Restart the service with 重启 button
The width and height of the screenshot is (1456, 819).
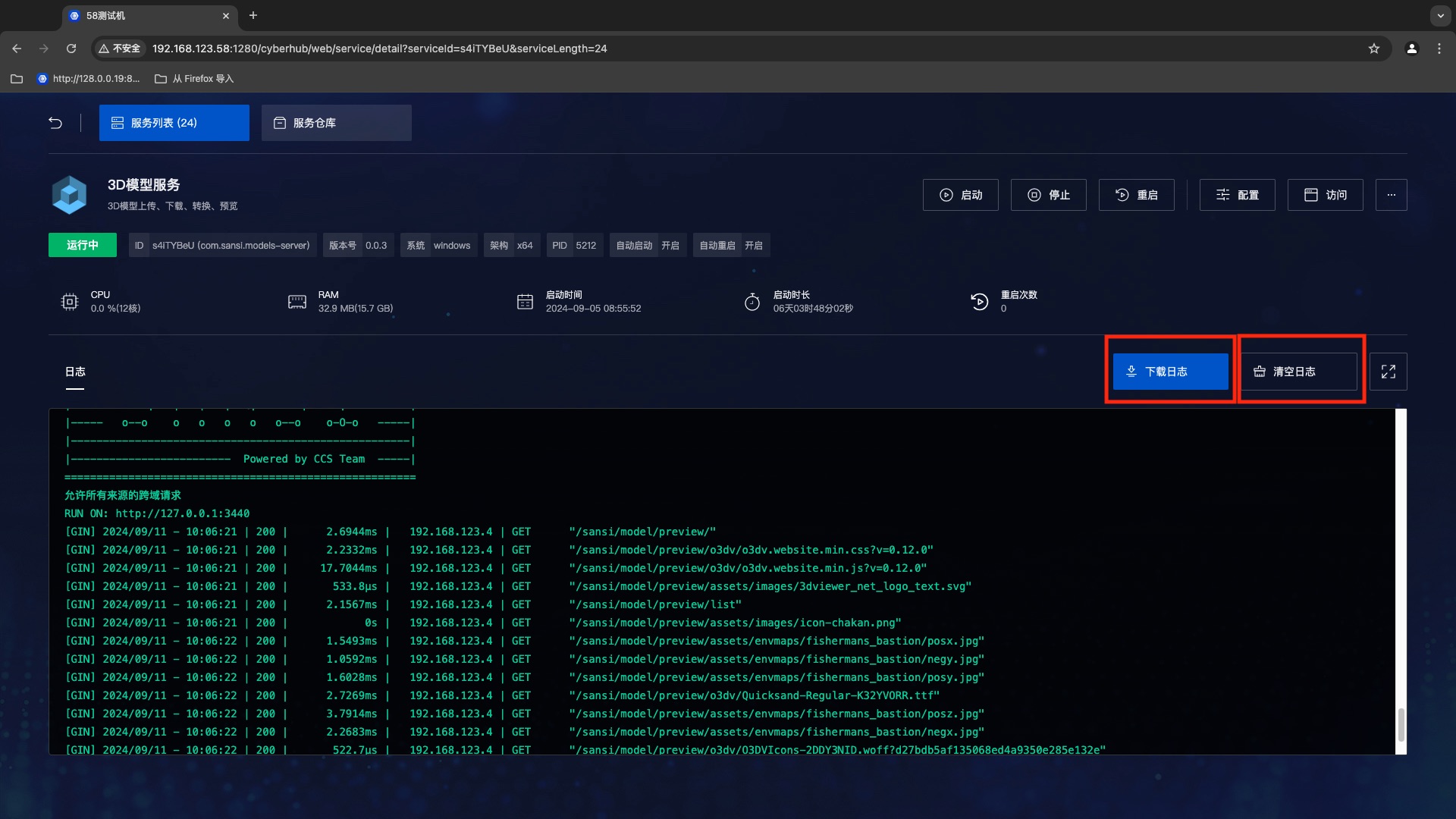[1136, 195]
